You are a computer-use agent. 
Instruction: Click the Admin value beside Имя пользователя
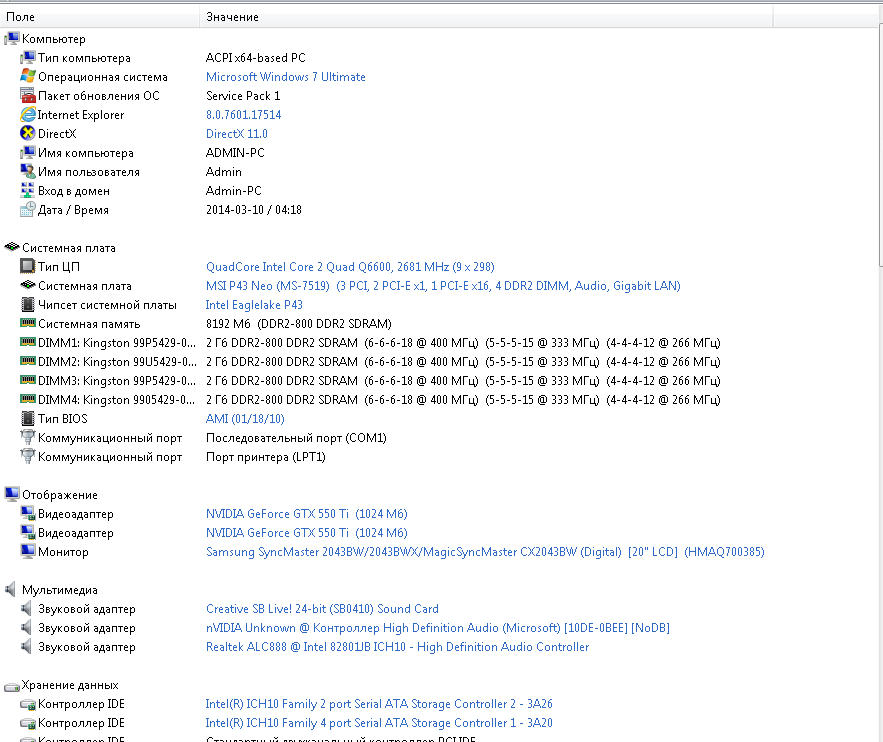coord(224,172)
